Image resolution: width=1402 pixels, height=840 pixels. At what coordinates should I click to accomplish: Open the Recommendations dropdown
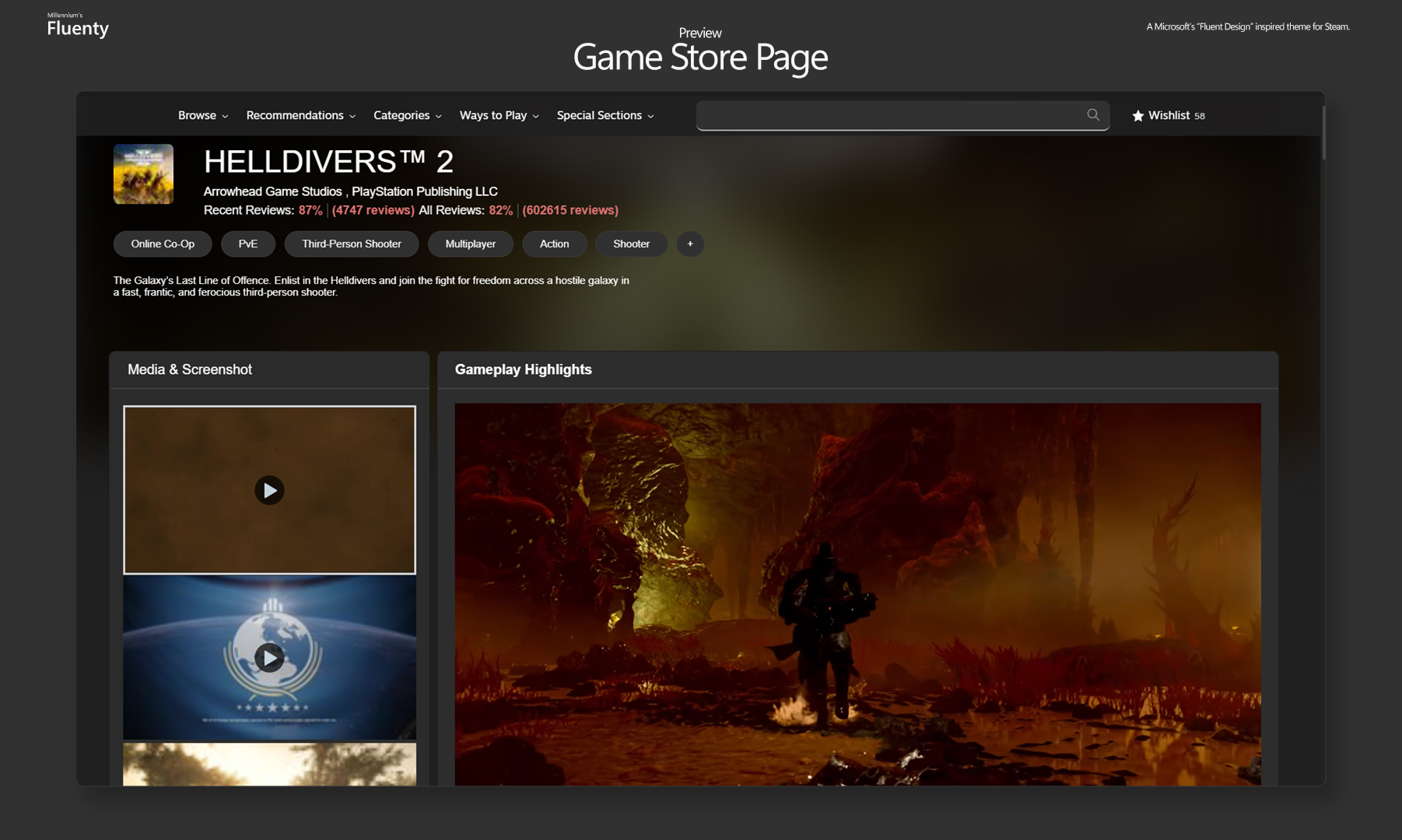pyautogui.click(x=301, y=115)
